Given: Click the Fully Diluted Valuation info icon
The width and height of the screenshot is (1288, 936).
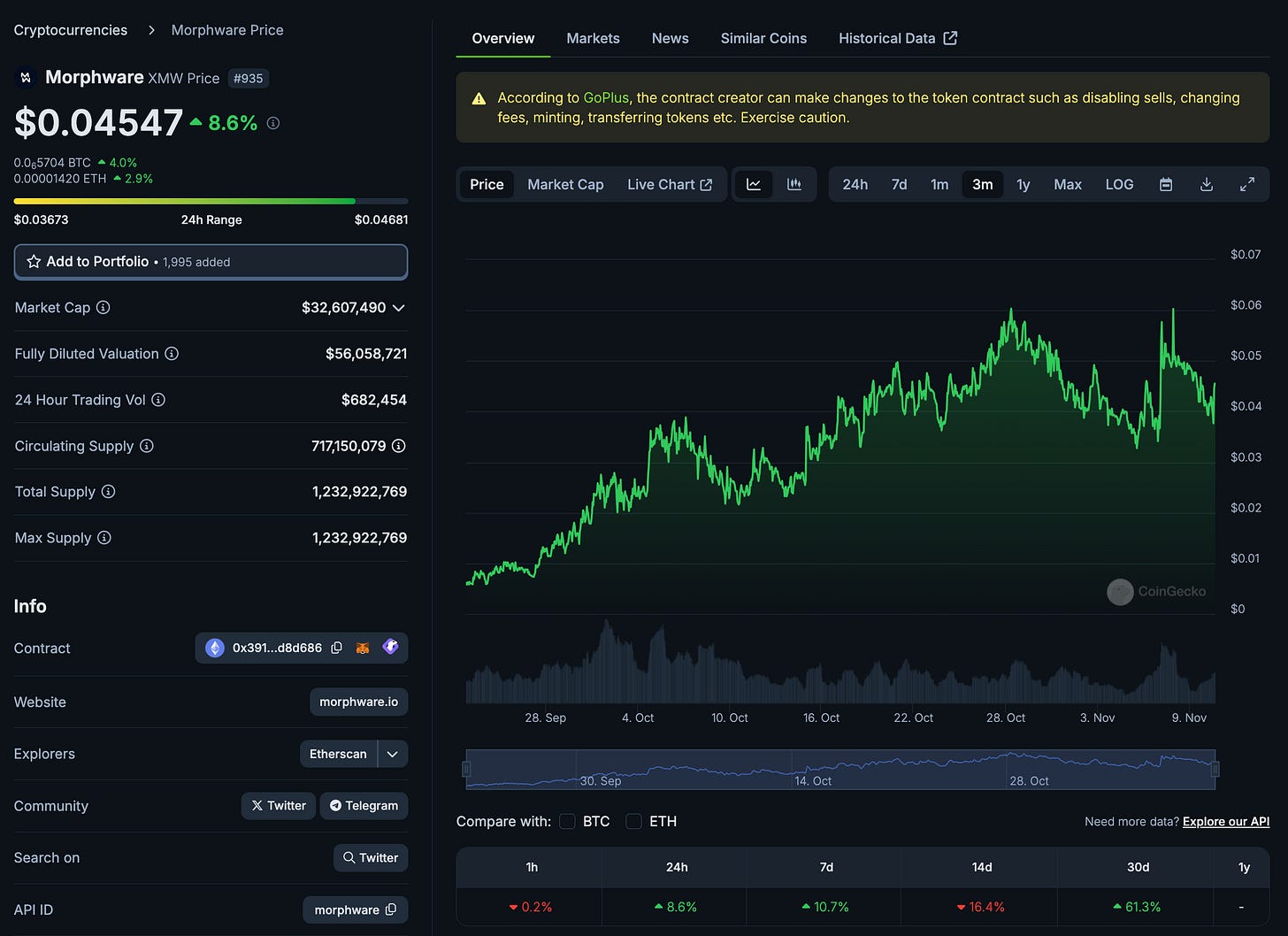Looking at the screenshot, I should click(x=172, y=353).
